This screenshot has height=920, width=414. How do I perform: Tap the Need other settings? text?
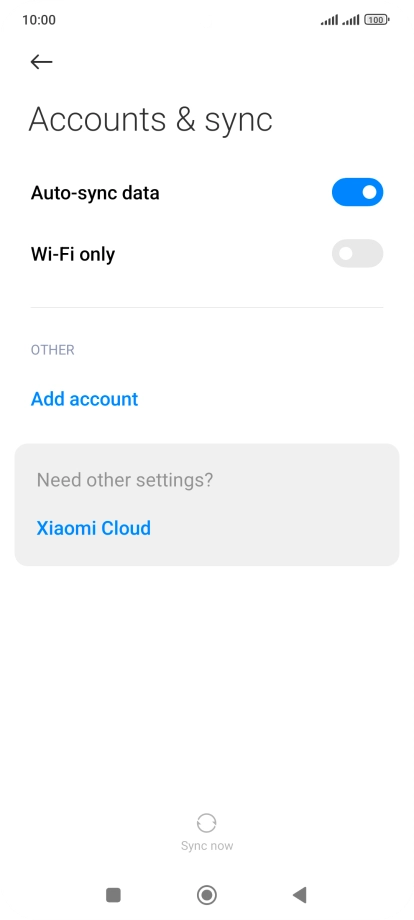coord(125,480)
